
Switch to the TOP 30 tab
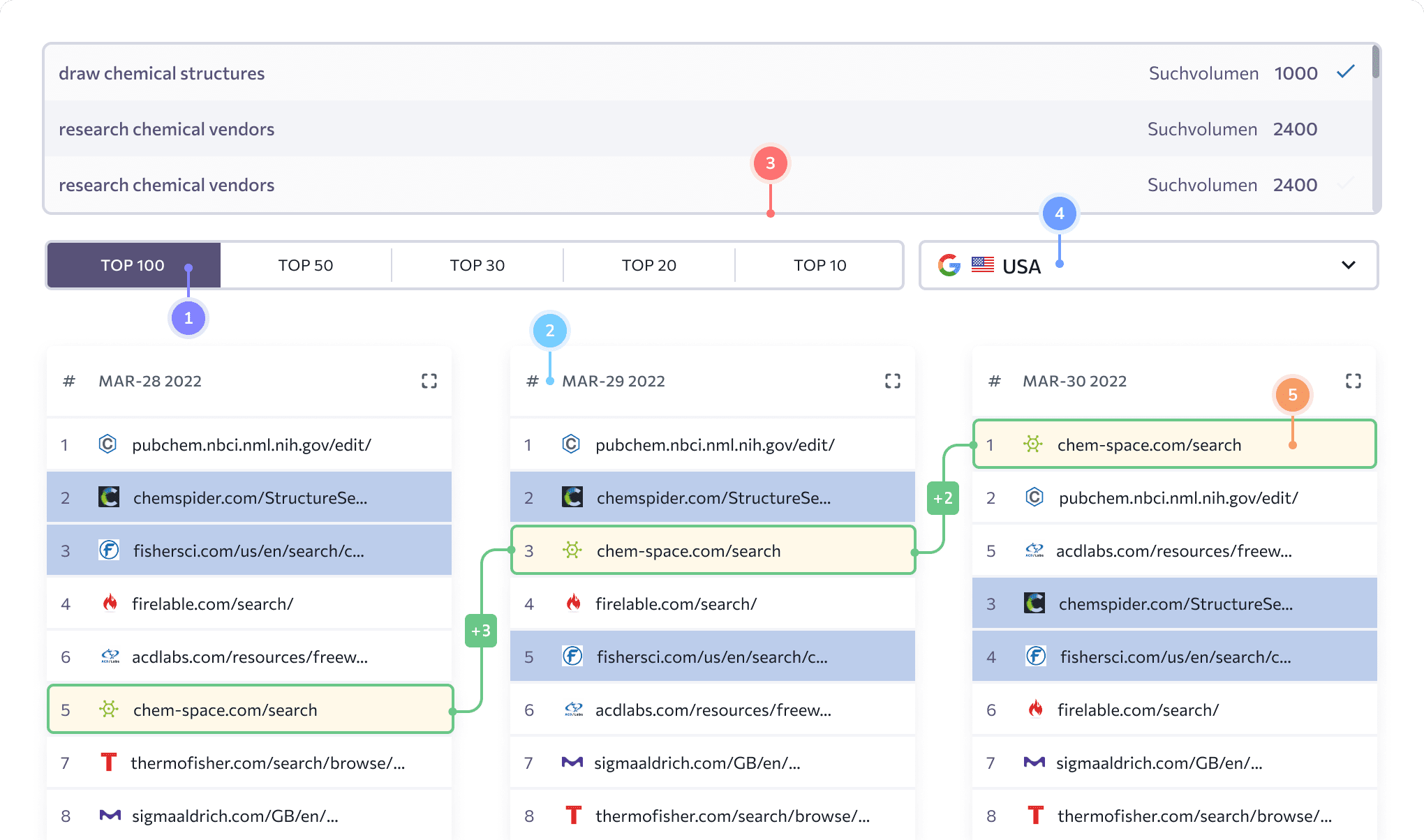[x=477, y=265]
